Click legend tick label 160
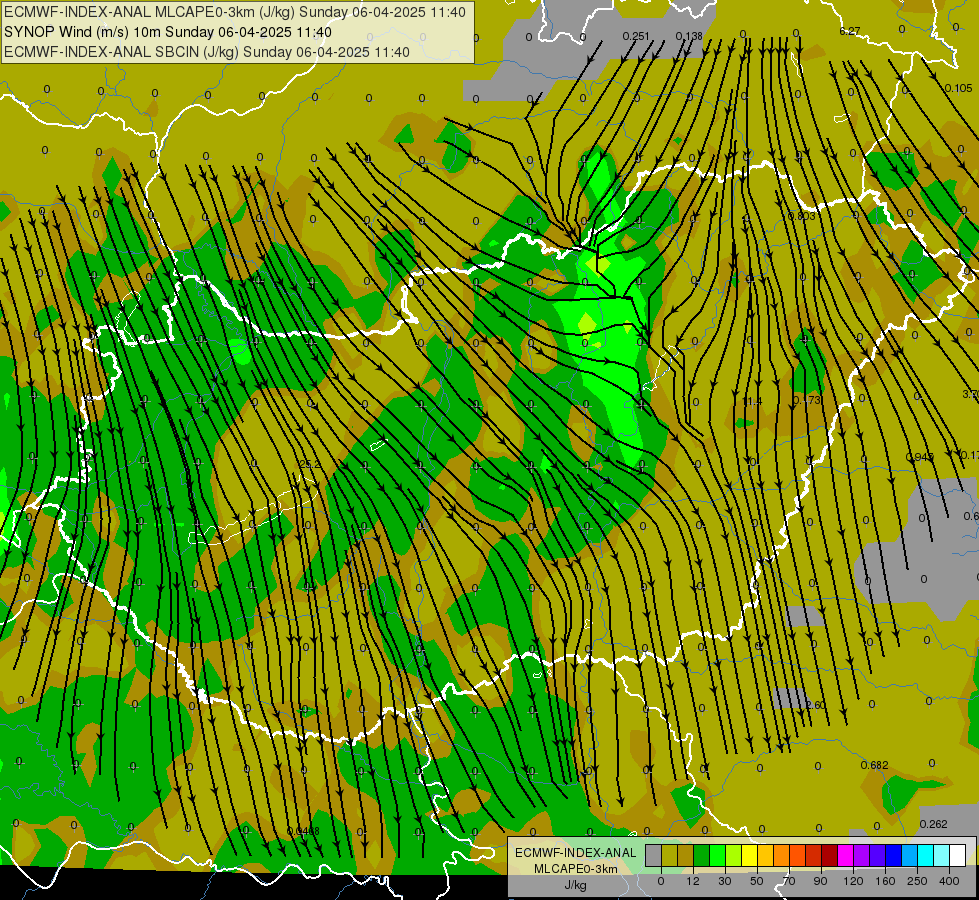 click(x=885, y=881)
